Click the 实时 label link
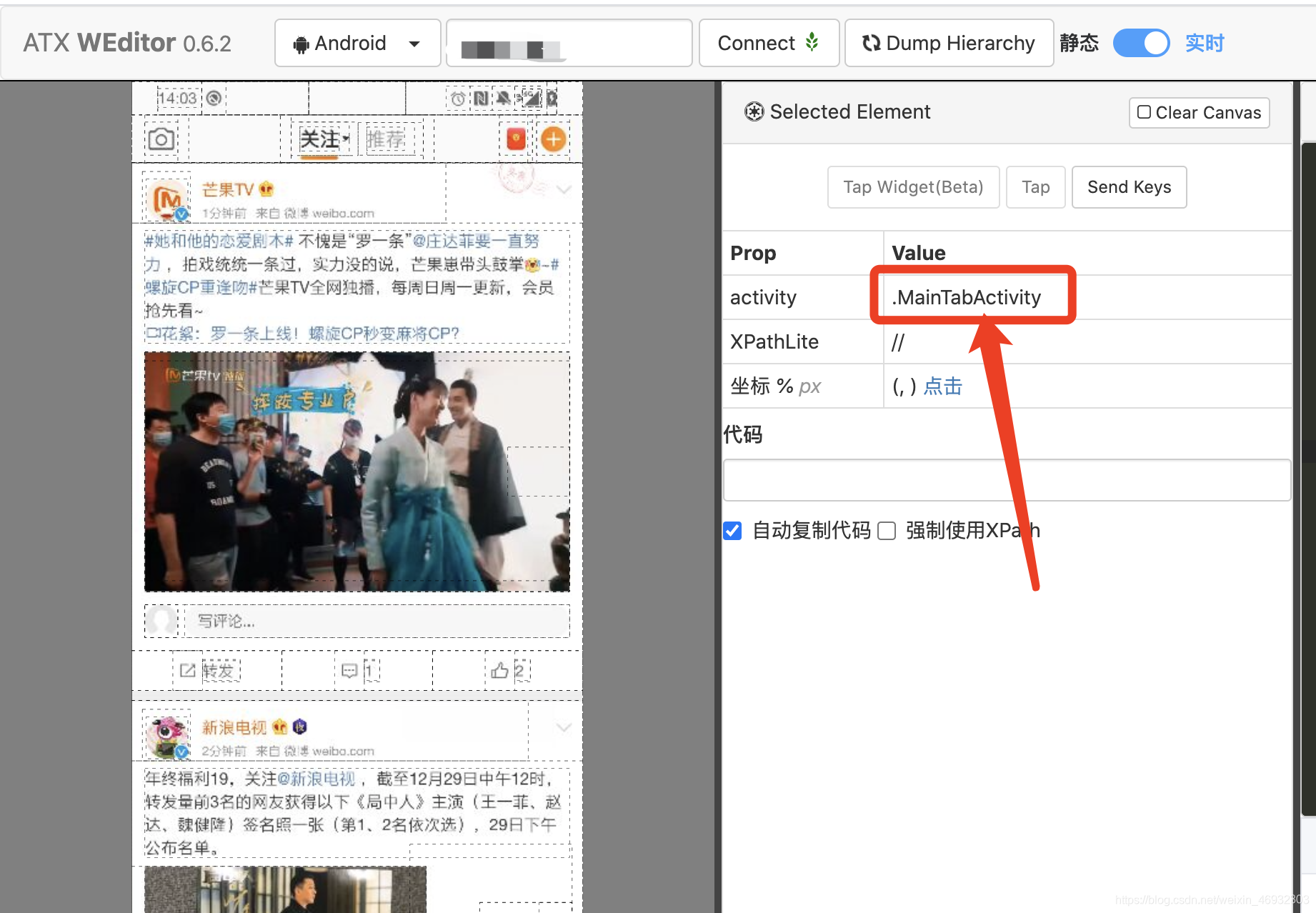The image size is (1316, 913). click(1205, 43)
